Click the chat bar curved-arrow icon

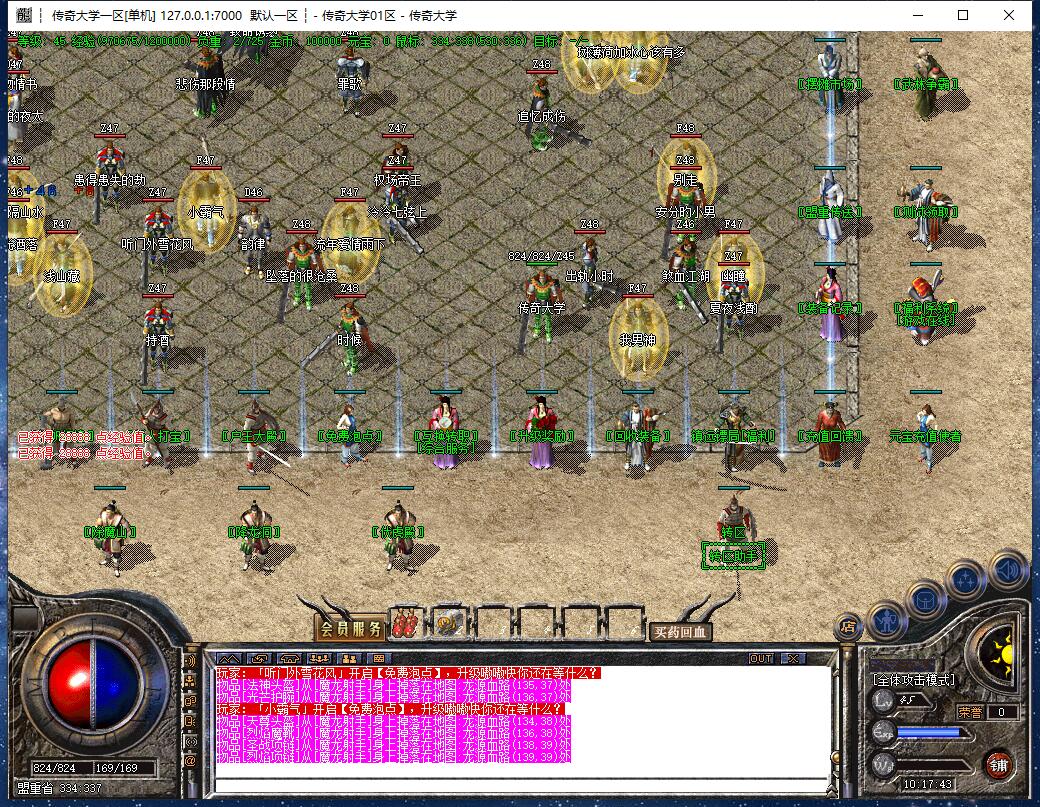tap(259, 658)
